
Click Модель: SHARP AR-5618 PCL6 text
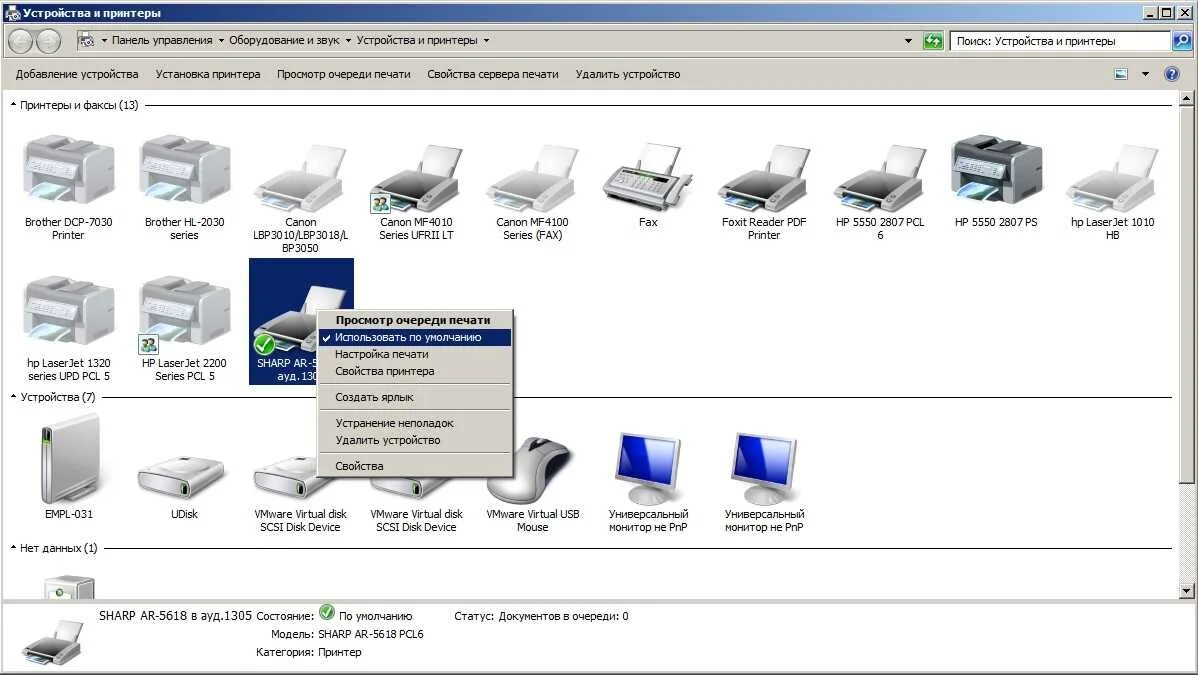point(347,634)
